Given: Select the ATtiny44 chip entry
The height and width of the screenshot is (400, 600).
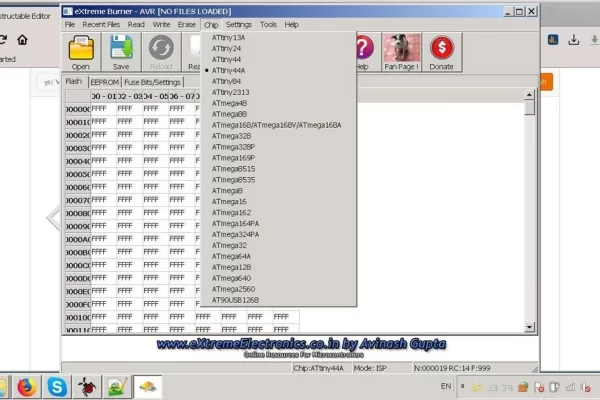Looking at the screenshot, I should (278, 59).
